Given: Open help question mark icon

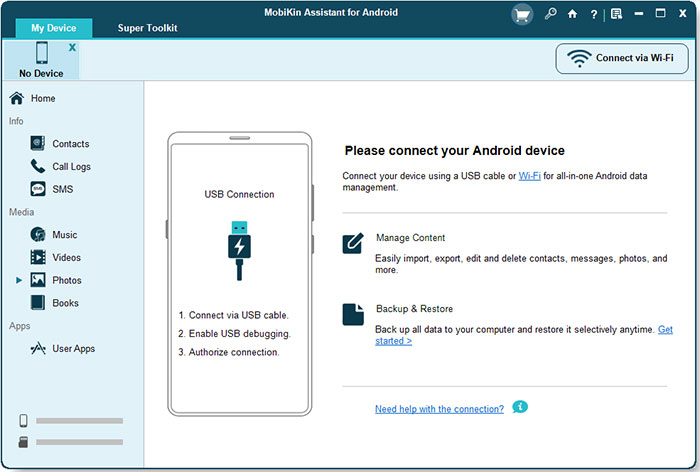Looking at the screenshot, I should pyautogui.click(x=593, y=15).
